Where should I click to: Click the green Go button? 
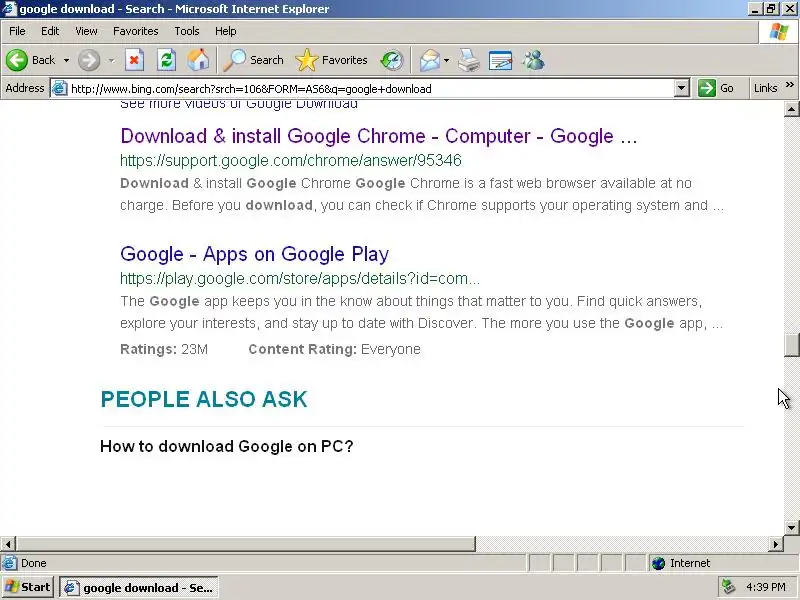coord(716,88)
